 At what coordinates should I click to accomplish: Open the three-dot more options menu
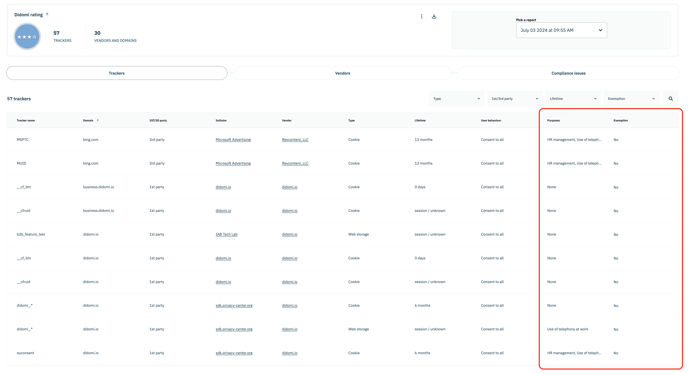click(x=421, y=17)
